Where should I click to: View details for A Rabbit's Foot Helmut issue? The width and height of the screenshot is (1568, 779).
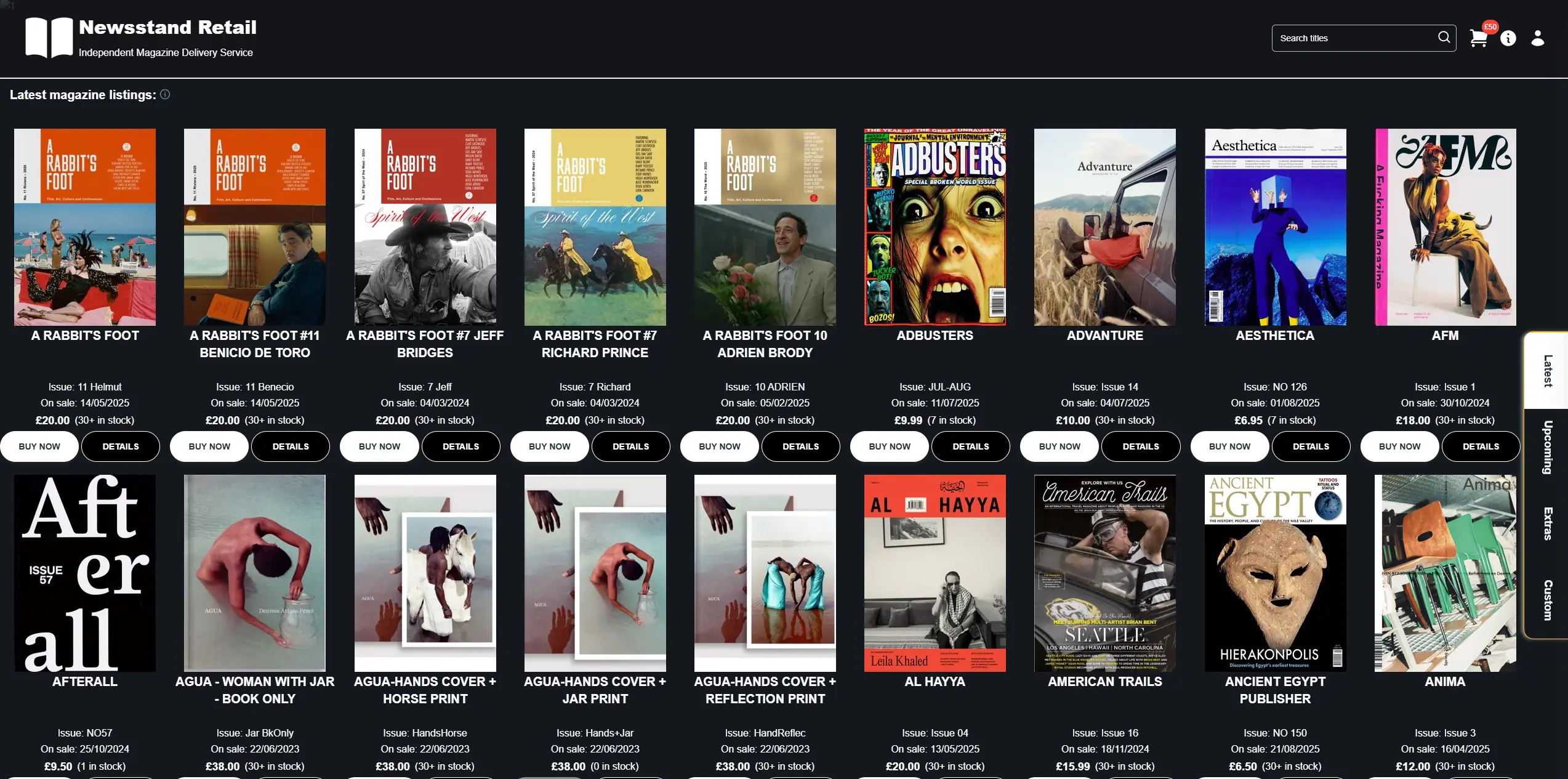(x=121, y=446)
